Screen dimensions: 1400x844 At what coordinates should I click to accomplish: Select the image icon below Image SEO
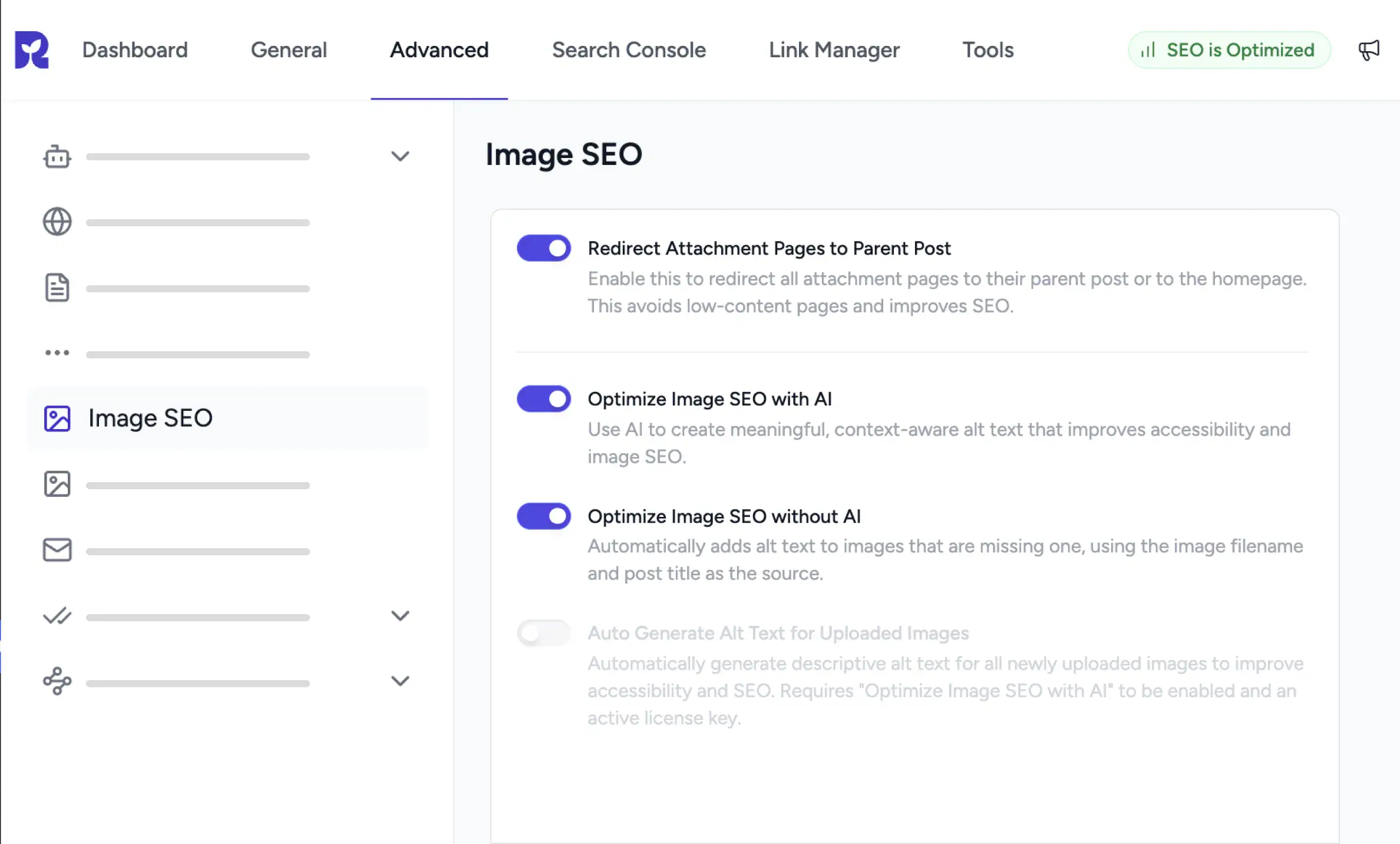coord(57,484)
